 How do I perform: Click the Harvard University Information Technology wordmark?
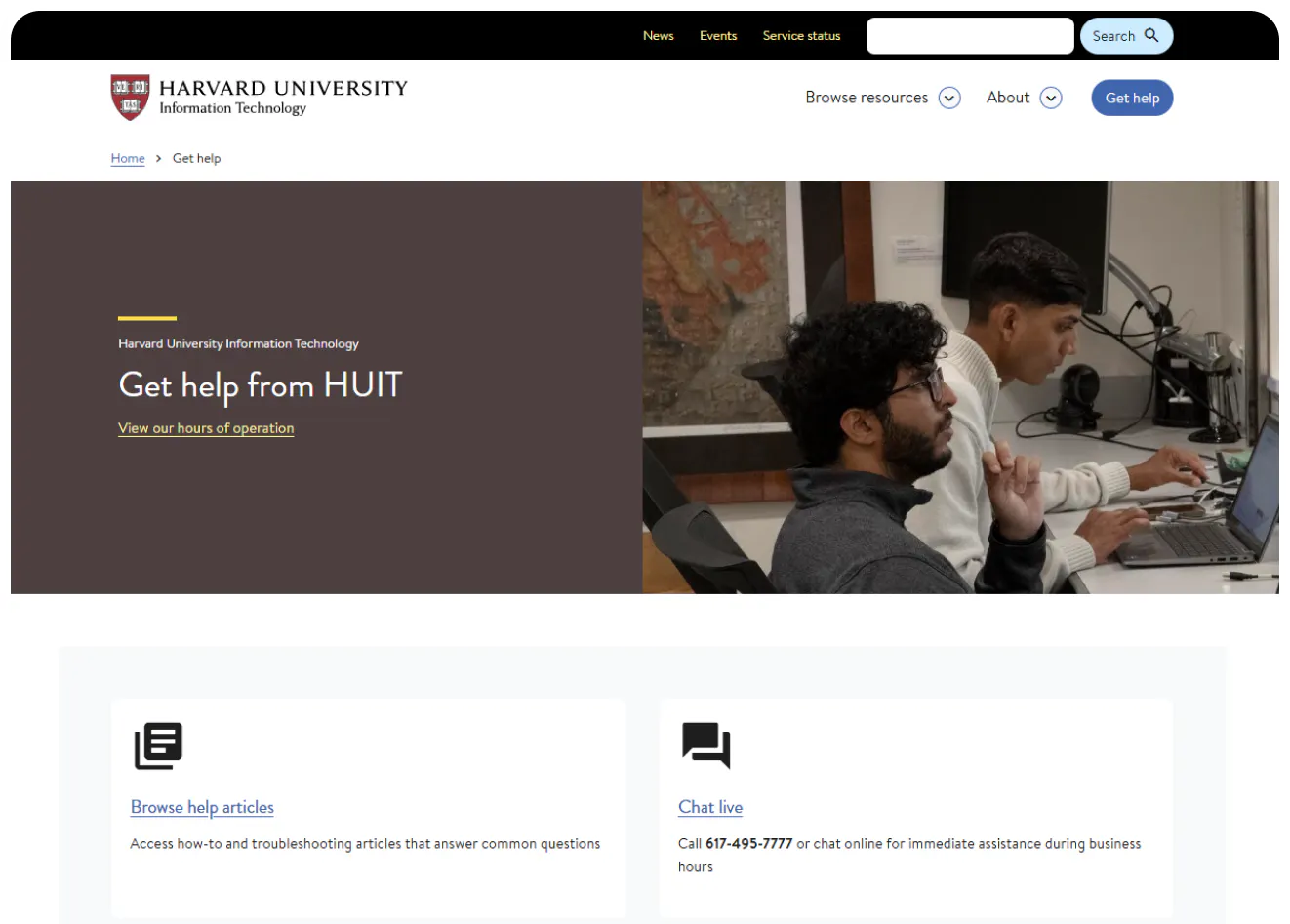pyautogui.click(x=283, y=97)
